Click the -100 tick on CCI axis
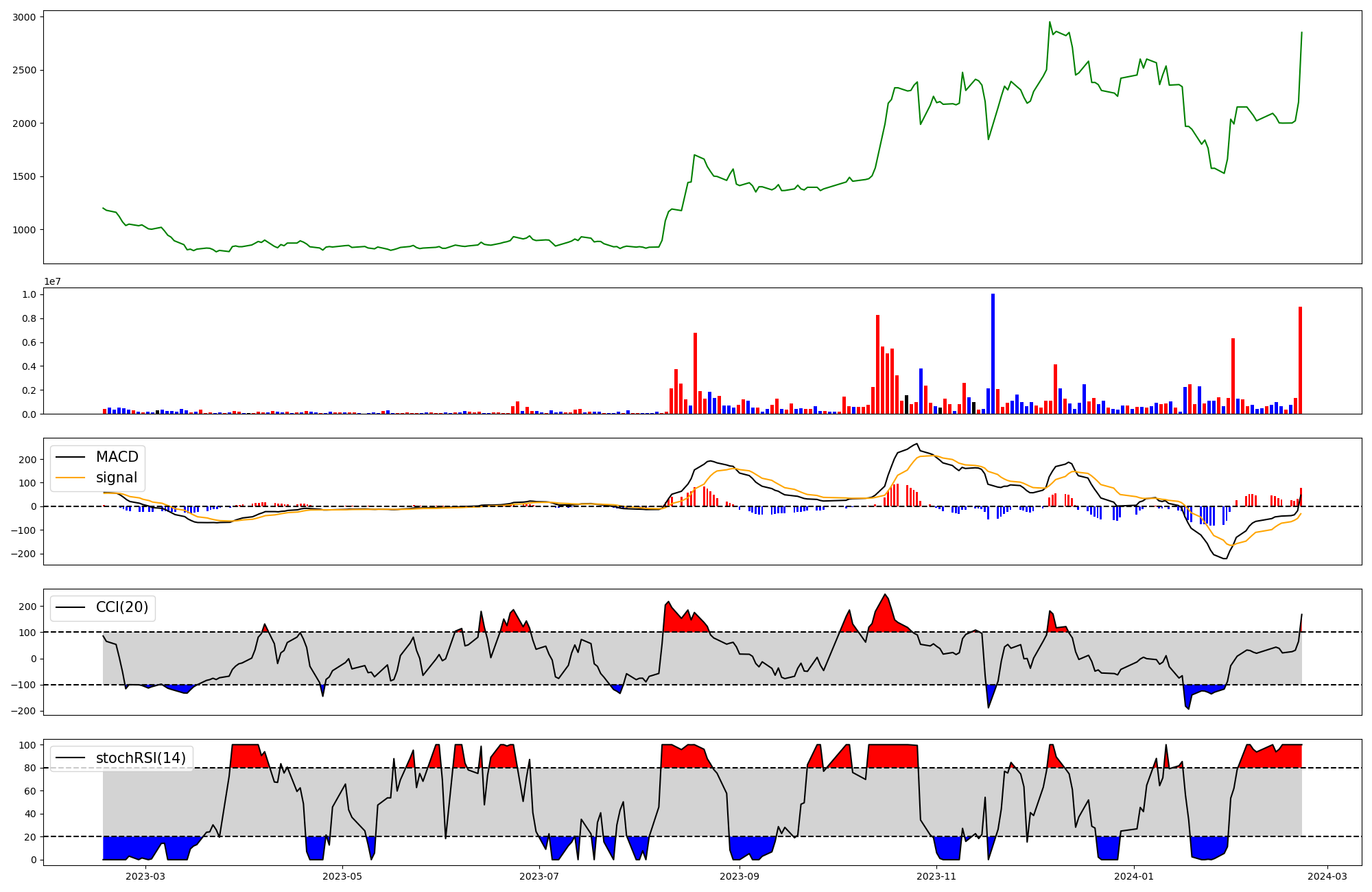This screenshot has height=892, width=1372. click(x=23, y=685)
